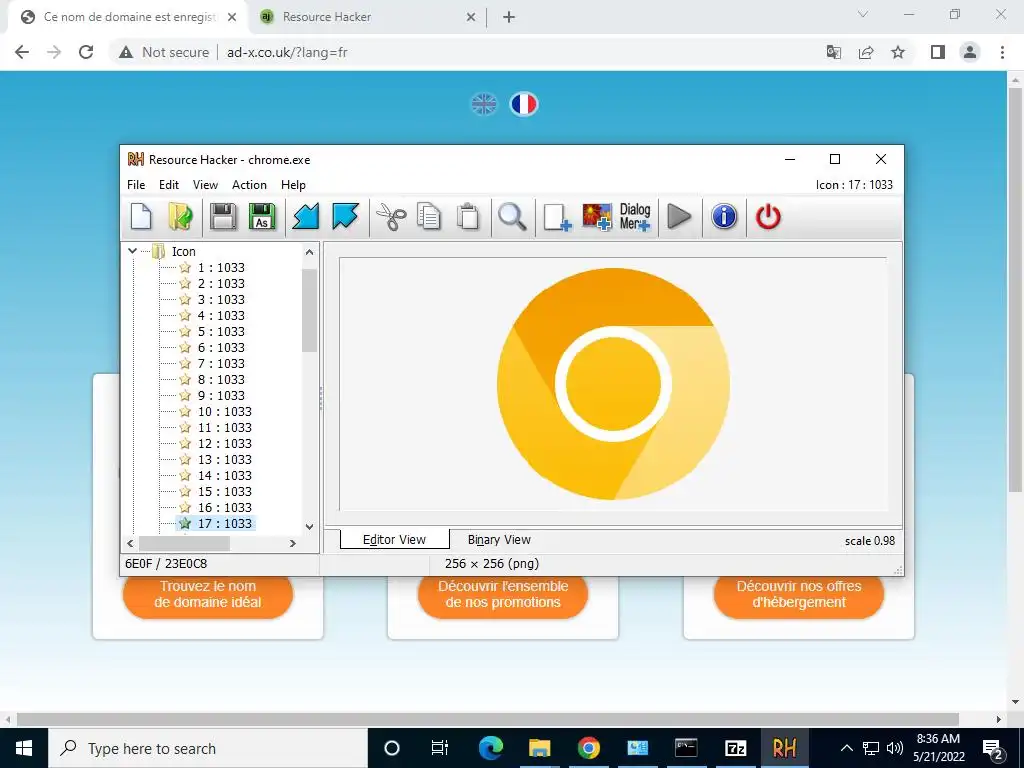Image resolution: width=1024 pixels, height=768 pixels.
Task: Click the tree panel scroll-down arrow
Action: coord(310,526)
